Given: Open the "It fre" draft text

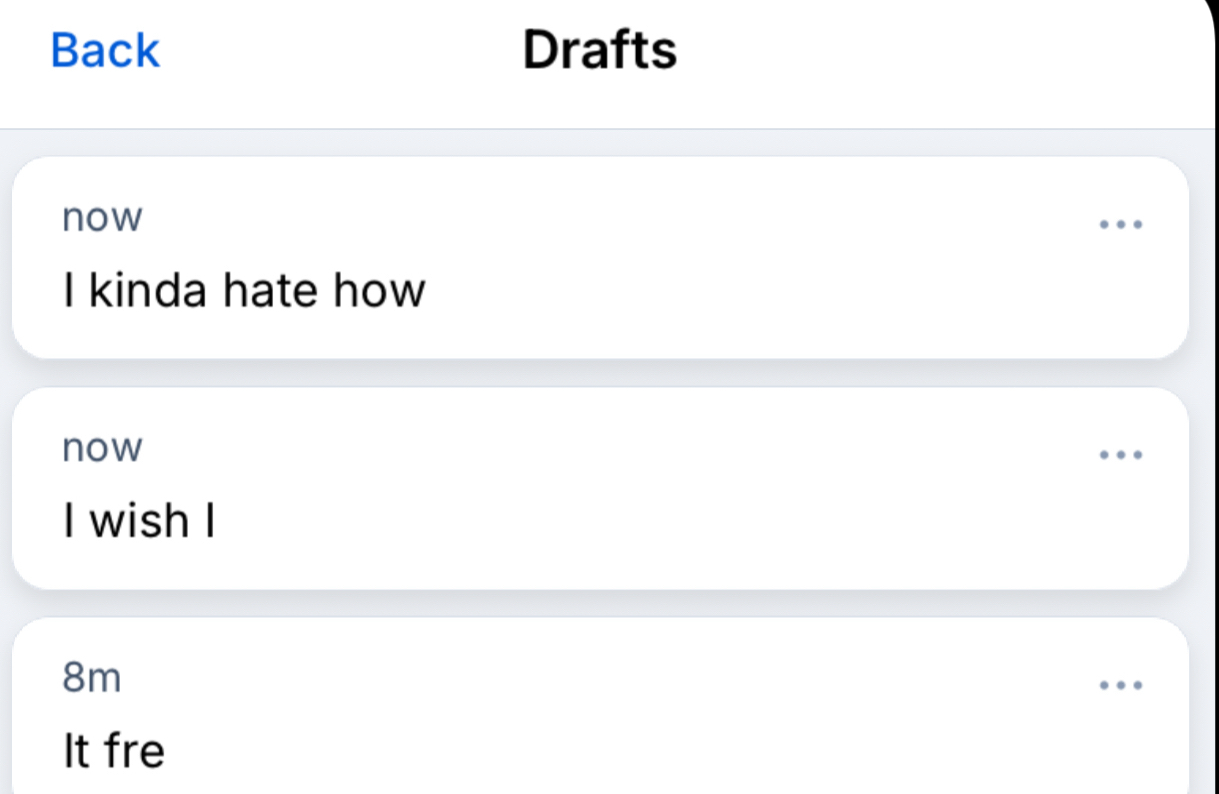Looking at the screenshot, I should click(113, 751).
